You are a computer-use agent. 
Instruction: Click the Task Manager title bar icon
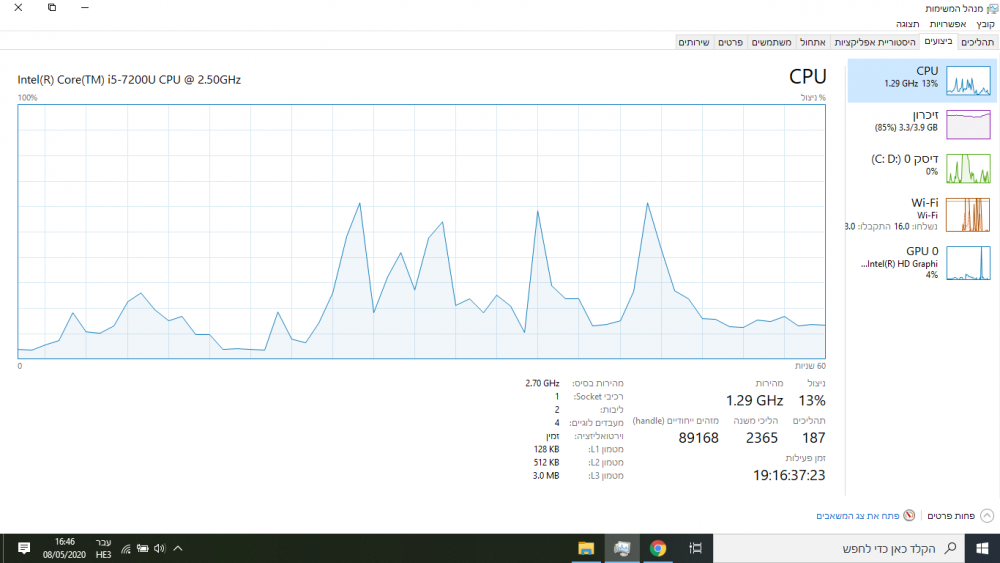tap(992, 8)
